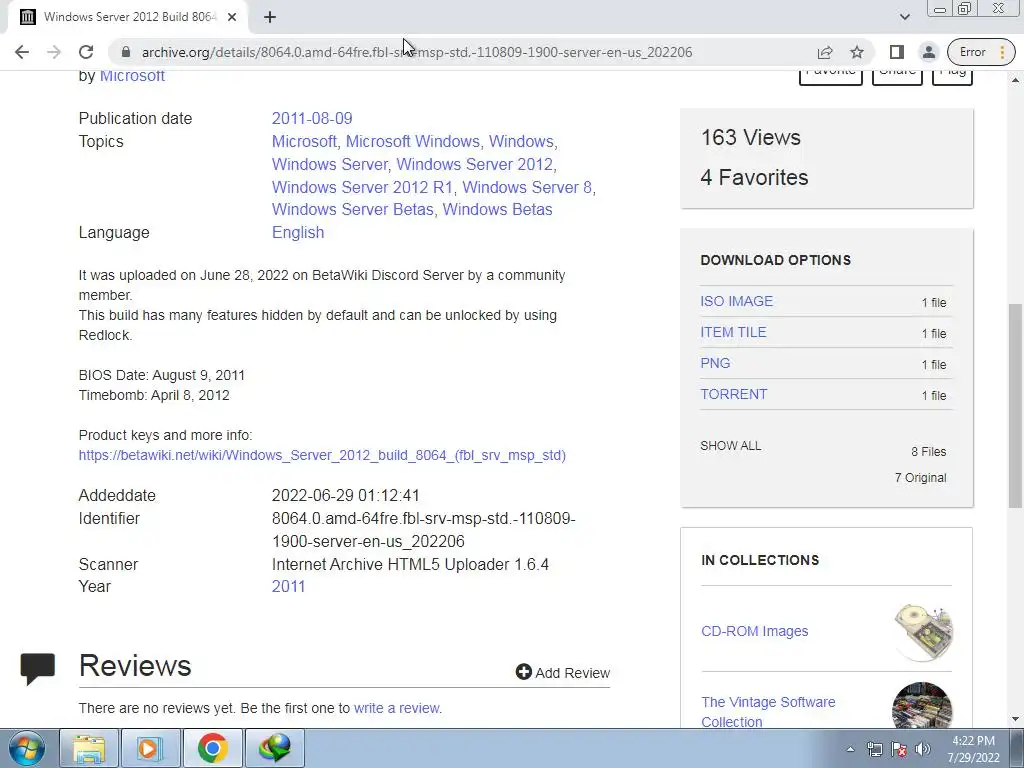Open the CD-ROM Images collection link
This screenshot has width=1024, height=768.
[x=754, y=631]
